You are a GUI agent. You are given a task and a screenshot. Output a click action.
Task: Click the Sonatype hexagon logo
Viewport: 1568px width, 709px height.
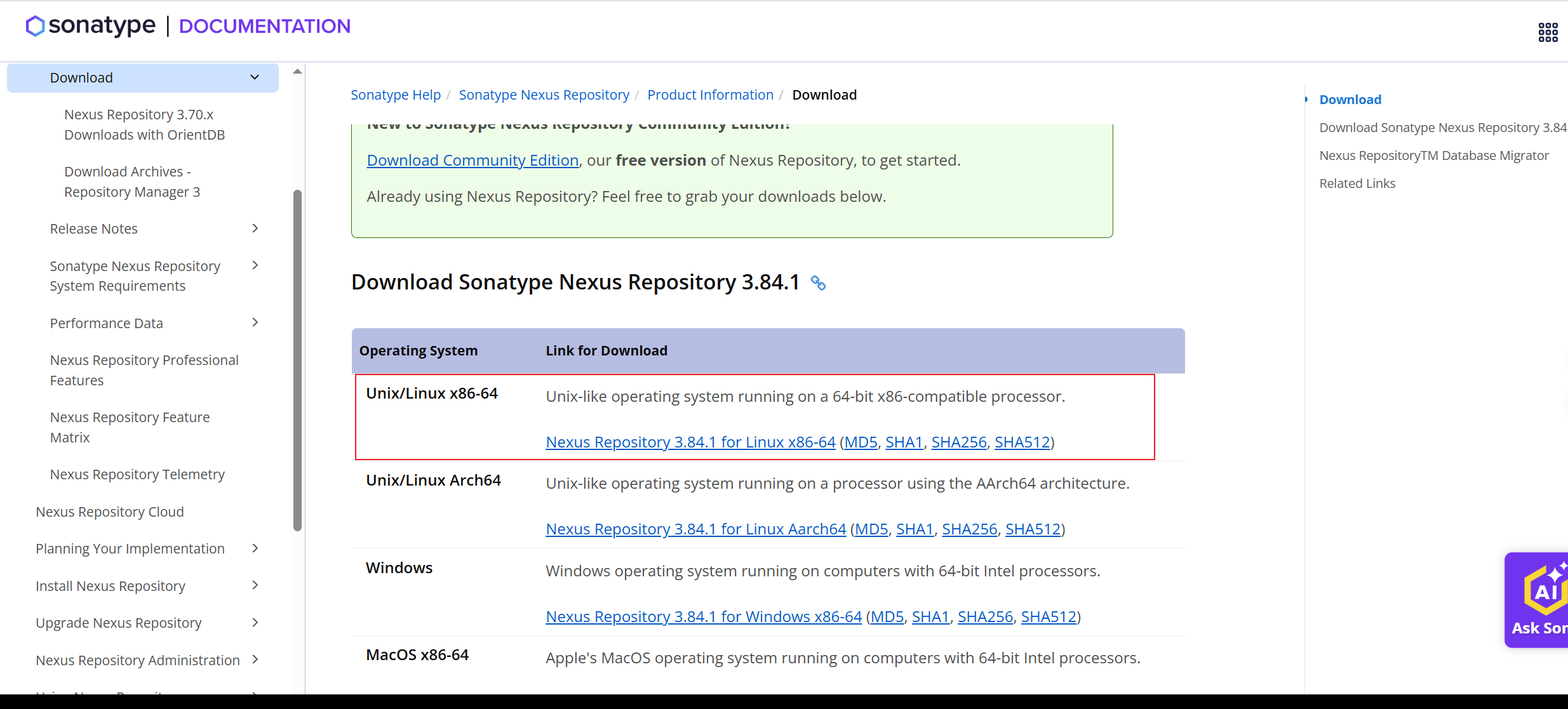[x=35, y=26]
